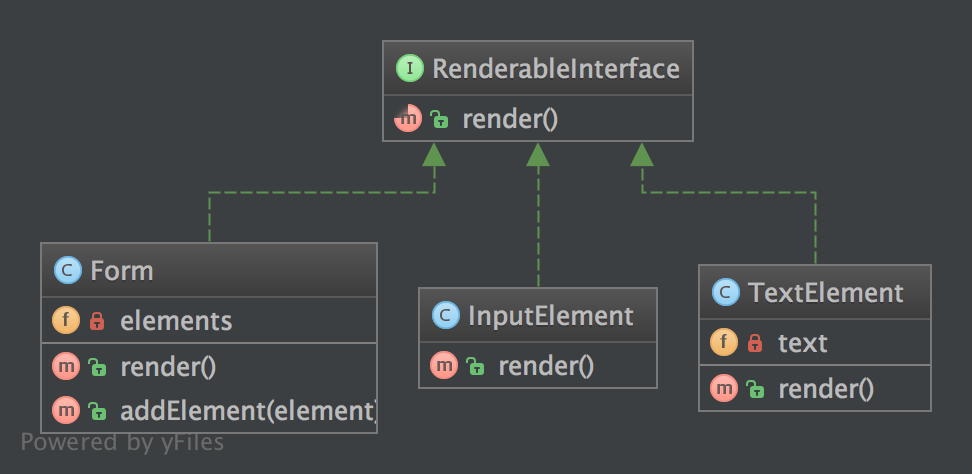Select the Form class title
Viewport: 972px width, 474px height.
point(122,271)
